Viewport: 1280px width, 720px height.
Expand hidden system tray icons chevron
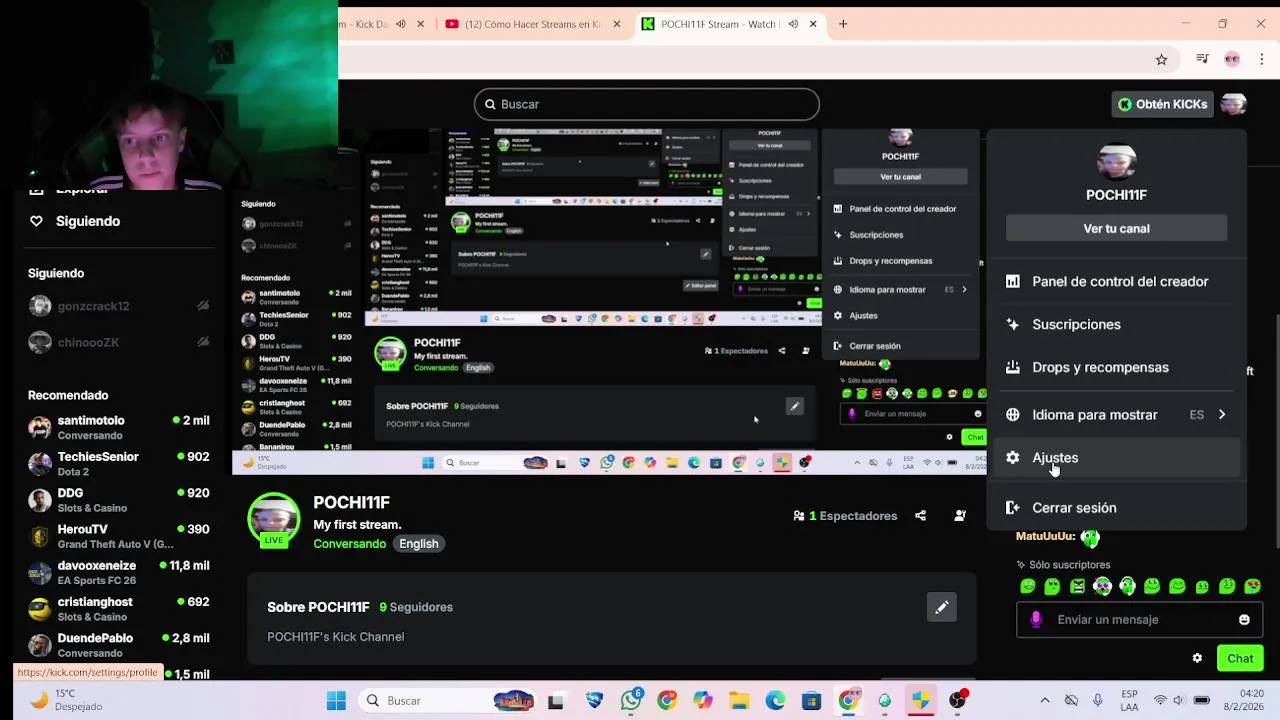(1045, 701)
